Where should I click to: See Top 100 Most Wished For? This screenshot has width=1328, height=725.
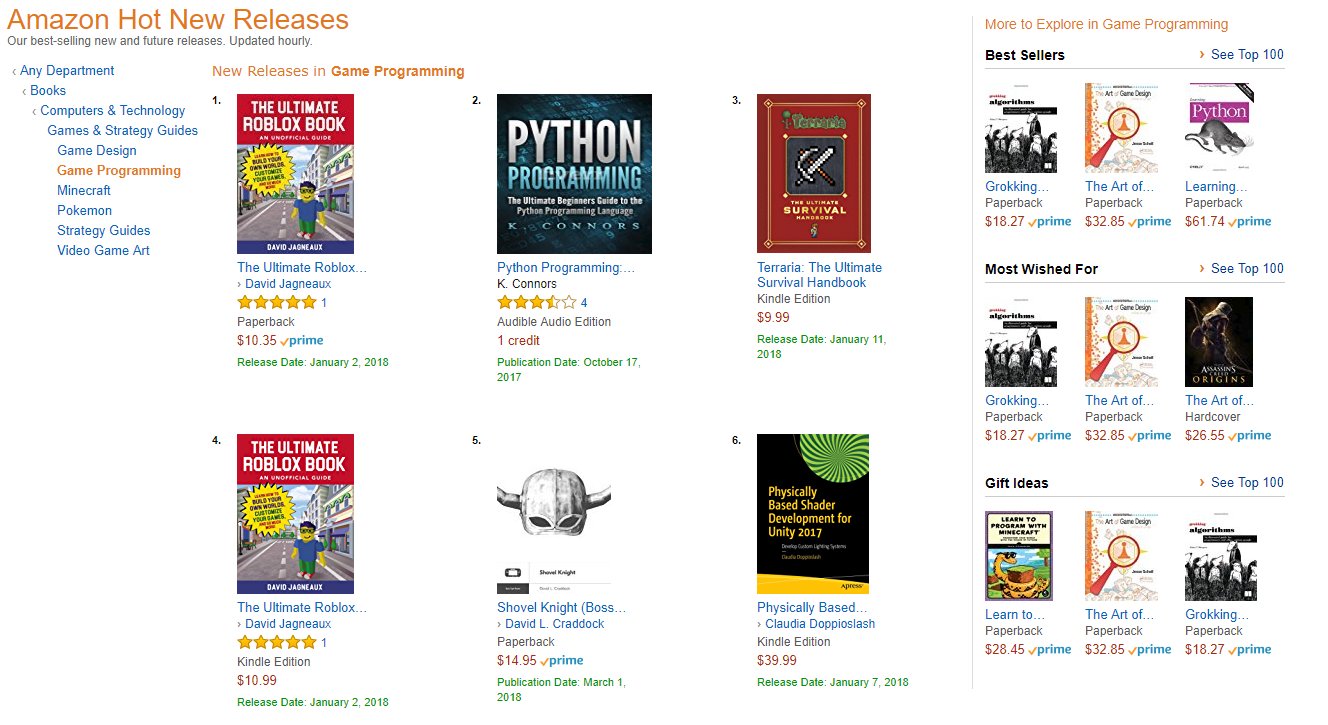1247,269
